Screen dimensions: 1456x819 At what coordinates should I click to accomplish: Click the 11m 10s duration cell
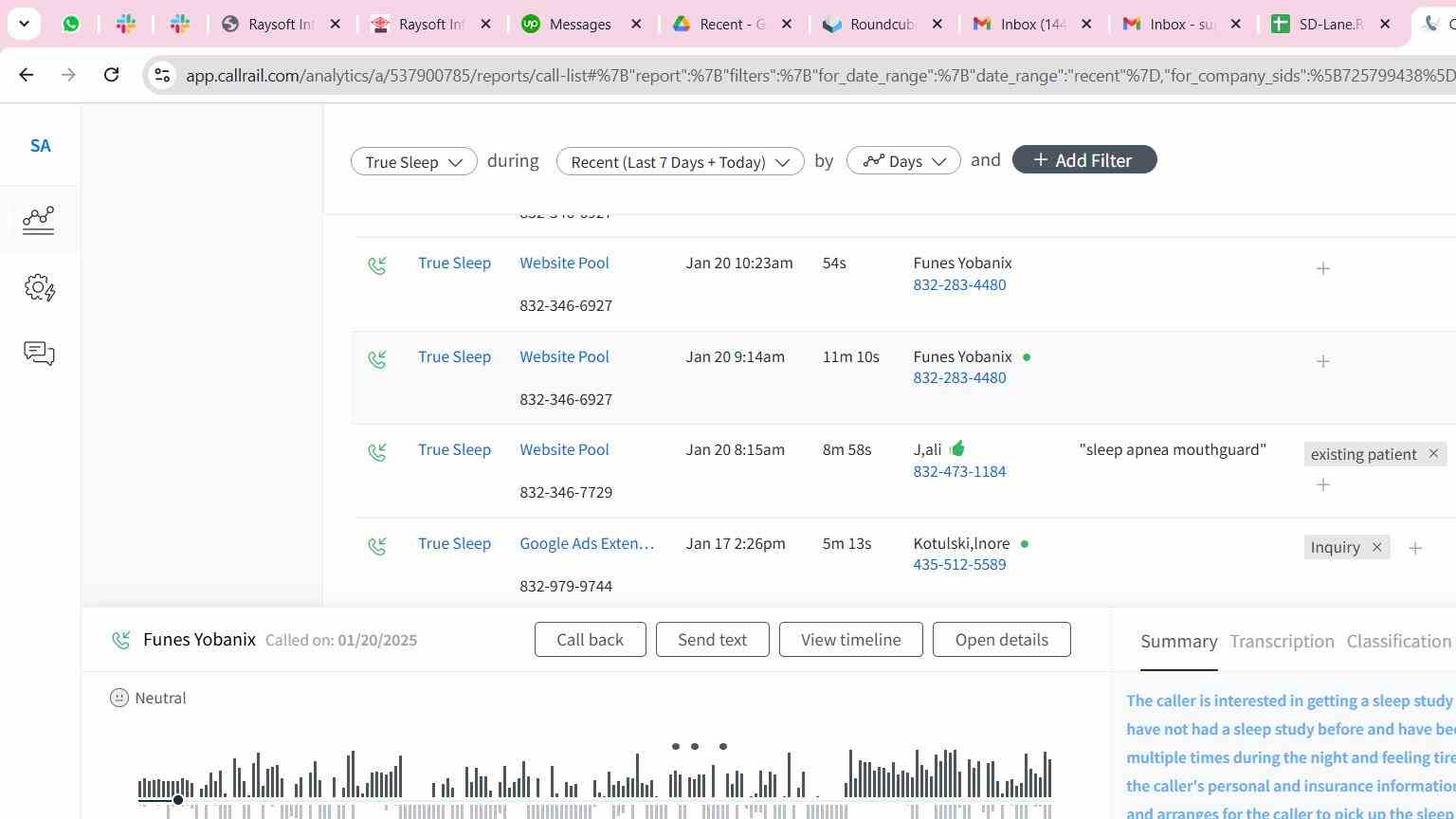tap(850, 356)
